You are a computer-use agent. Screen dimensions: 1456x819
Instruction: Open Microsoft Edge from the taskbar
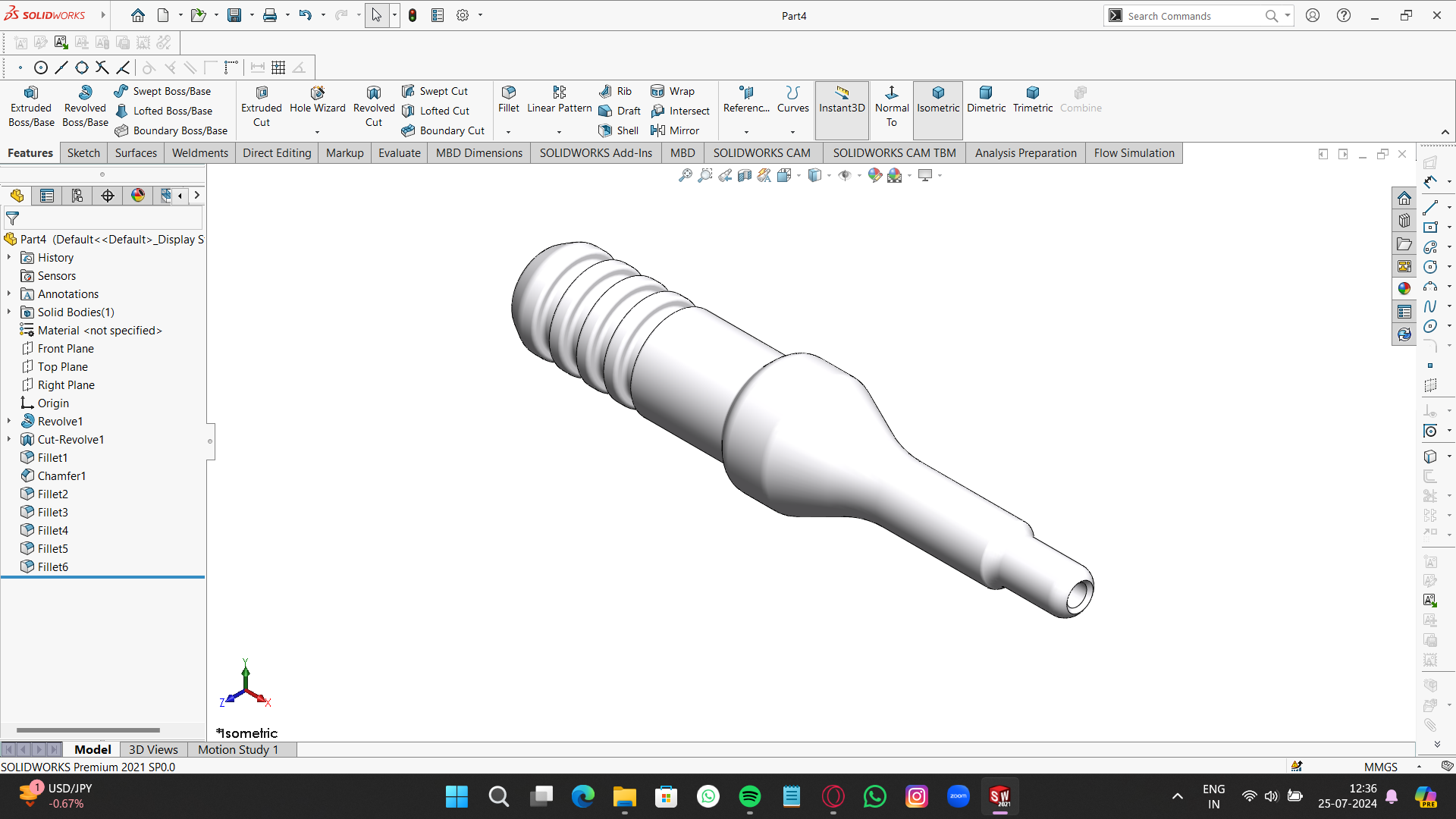tap(582, 796)
